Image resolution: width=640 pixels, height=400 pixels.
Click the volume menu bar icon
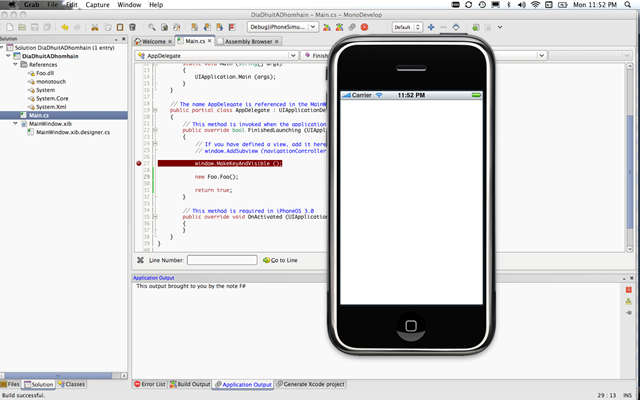[x=522, y=5]
